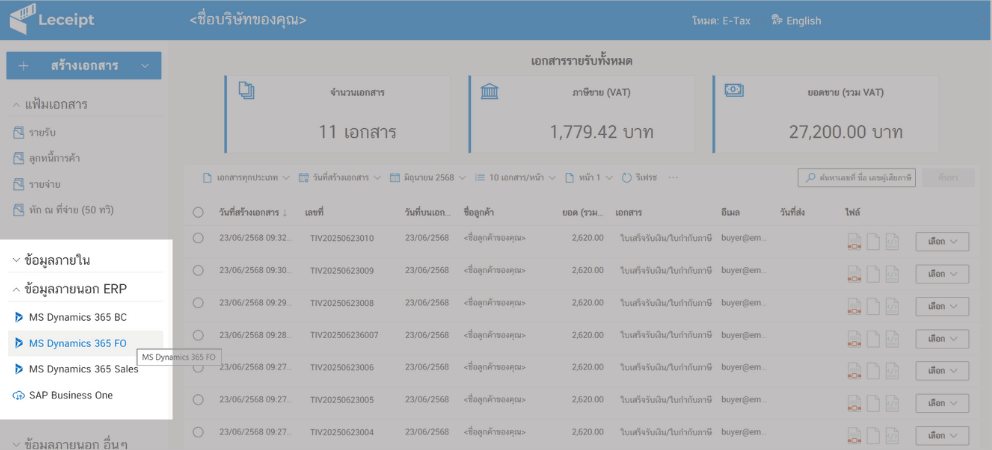Image resolution: width=992 pixels, height=450 pixels.
Task: Click the ค้นหา search button
Action: 948,178
